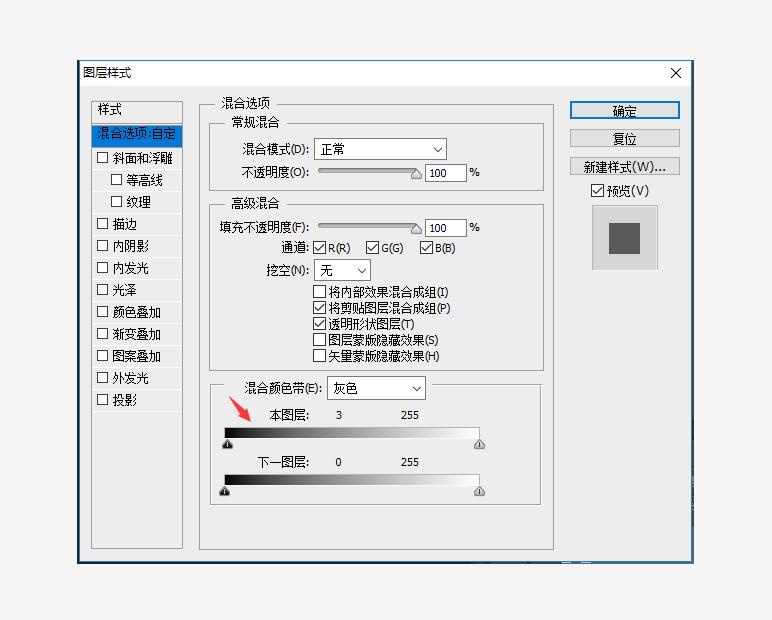Click 本图层 black point slider handle
Image resolution: width=772 pixels, height=620 pixels.
tap(227, 444)
